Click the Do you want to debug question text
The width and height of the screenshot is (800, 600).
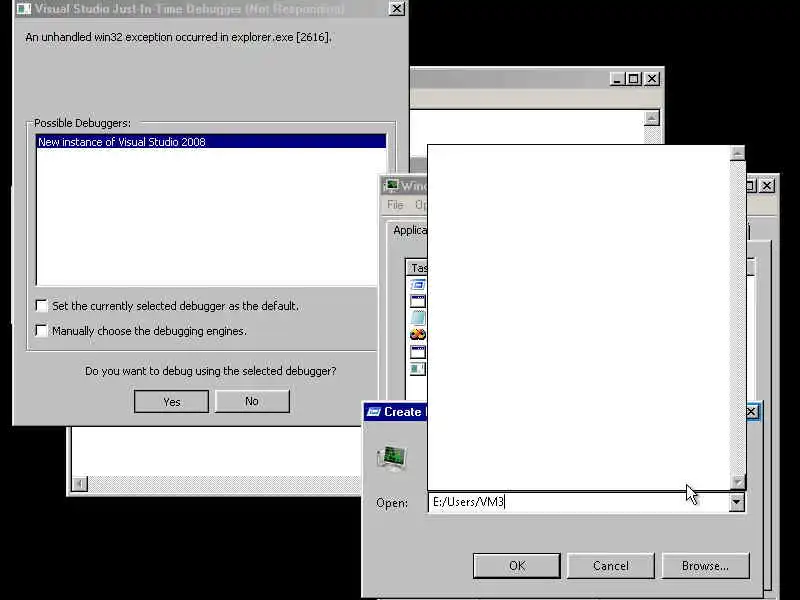211,371
